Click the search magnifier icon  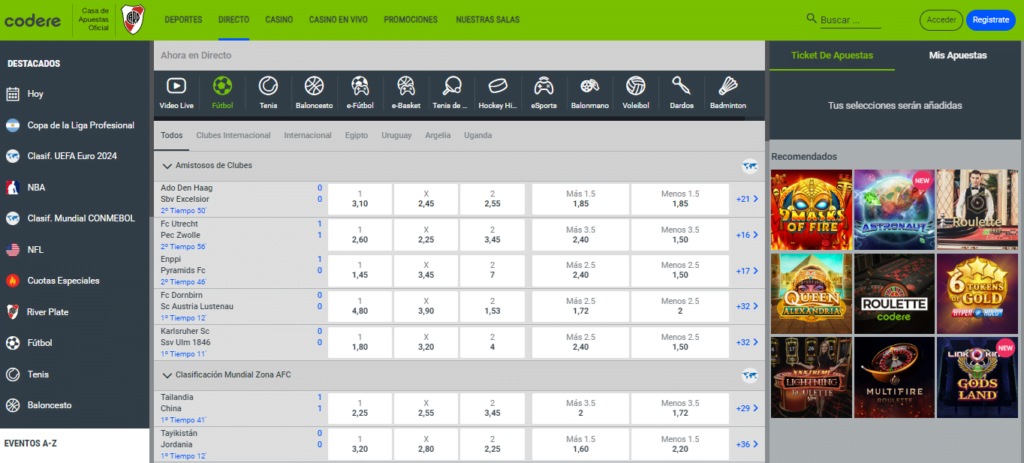812,19
